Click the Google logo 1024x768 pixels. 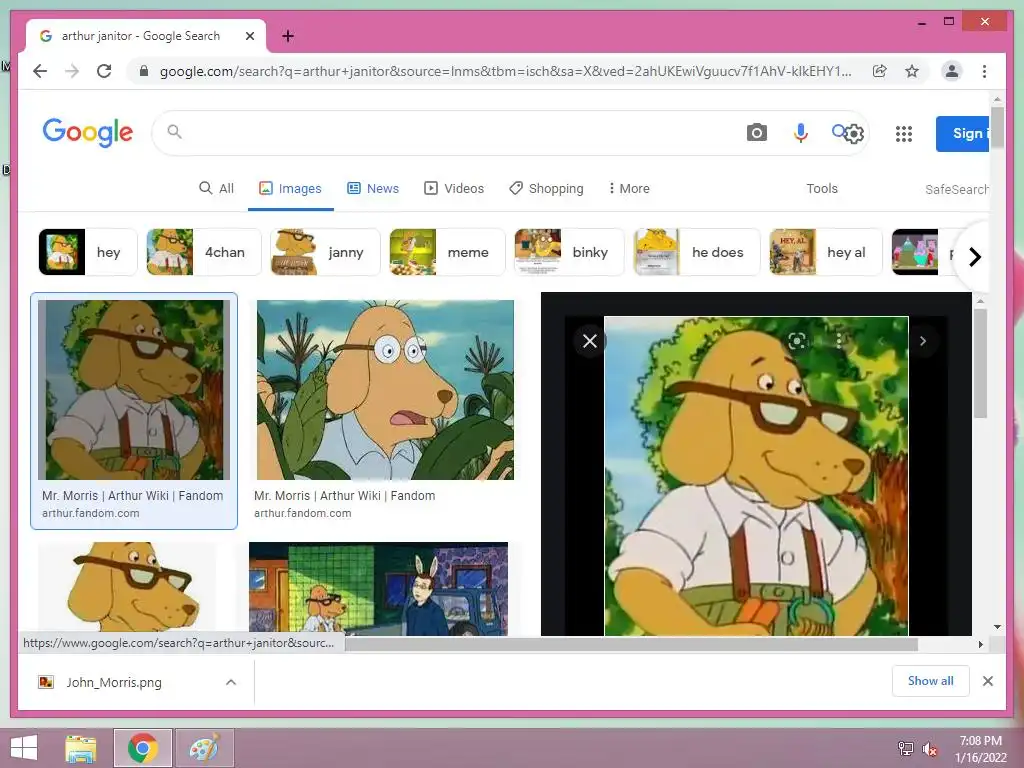click(88, 133)
